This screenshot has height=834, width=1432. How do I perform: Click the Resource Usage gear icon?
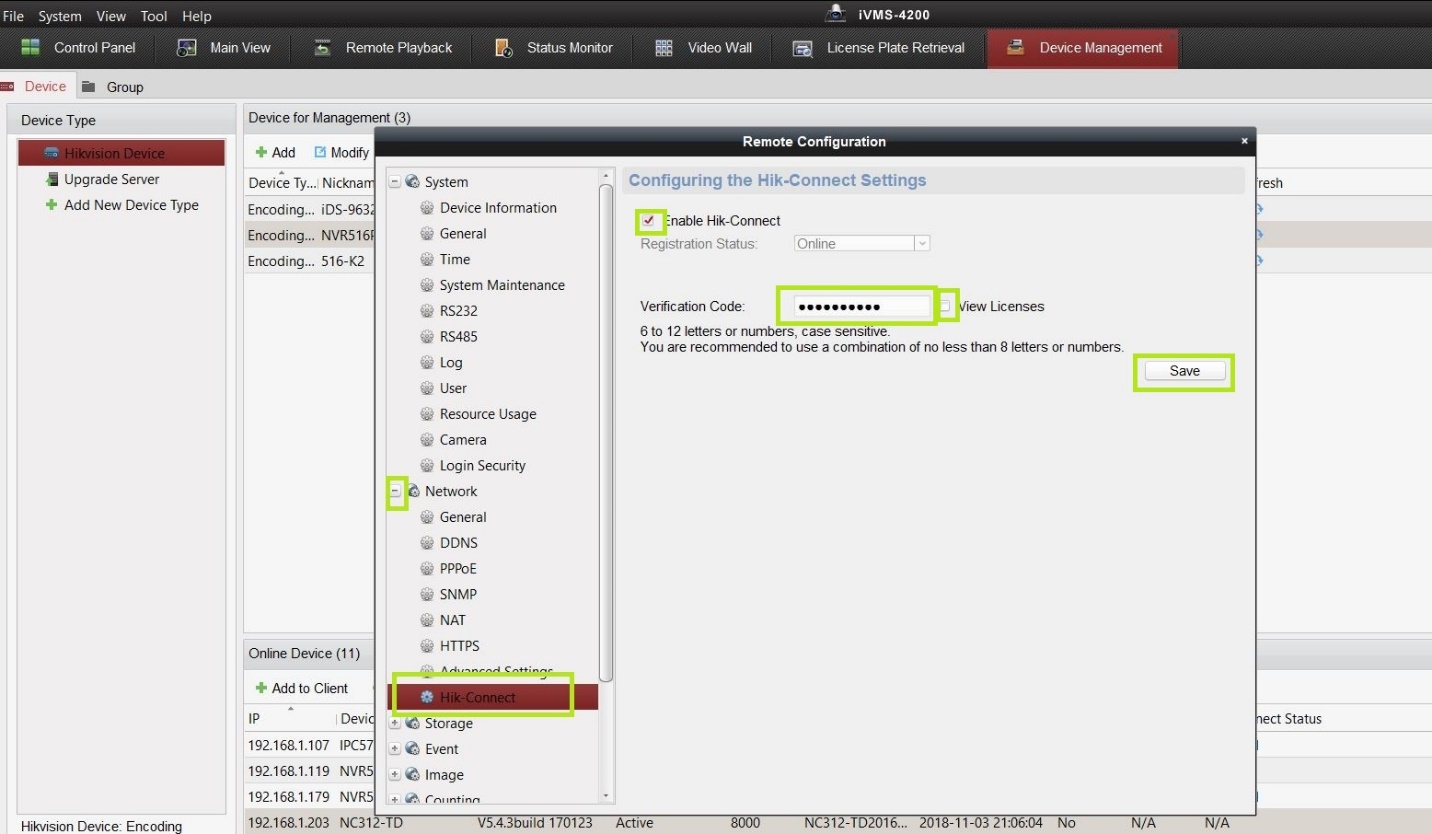pyautogui.click(x=427, y=414)
